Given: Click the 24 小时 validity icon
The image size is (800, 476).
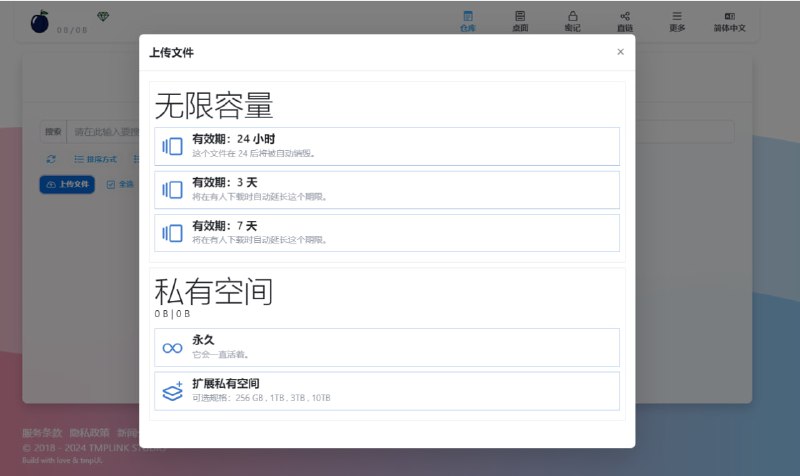Looking at the screenshot, I should pos(173,146).
